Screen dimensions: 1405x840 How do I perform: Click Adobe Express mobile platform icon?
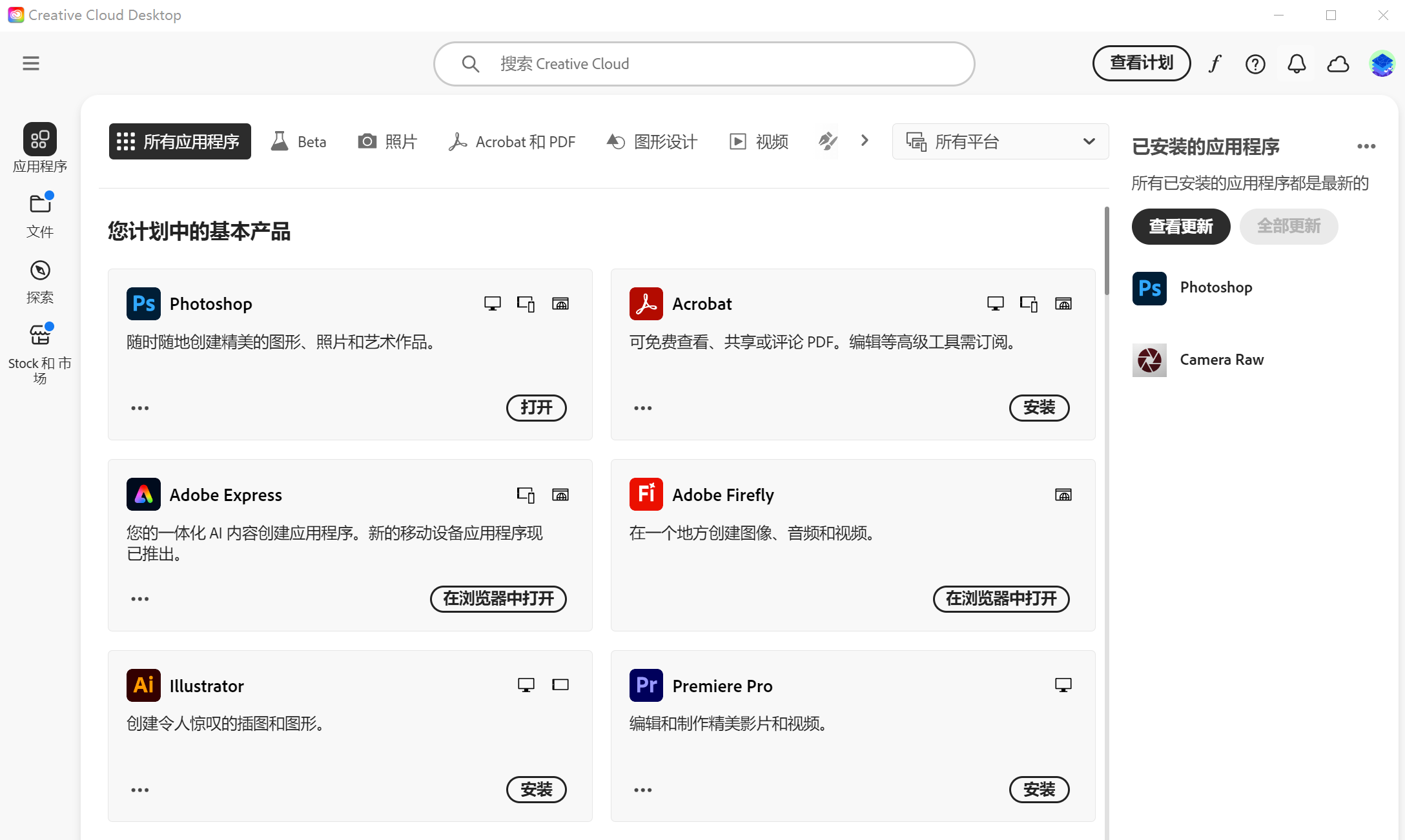tap(526, 495)
